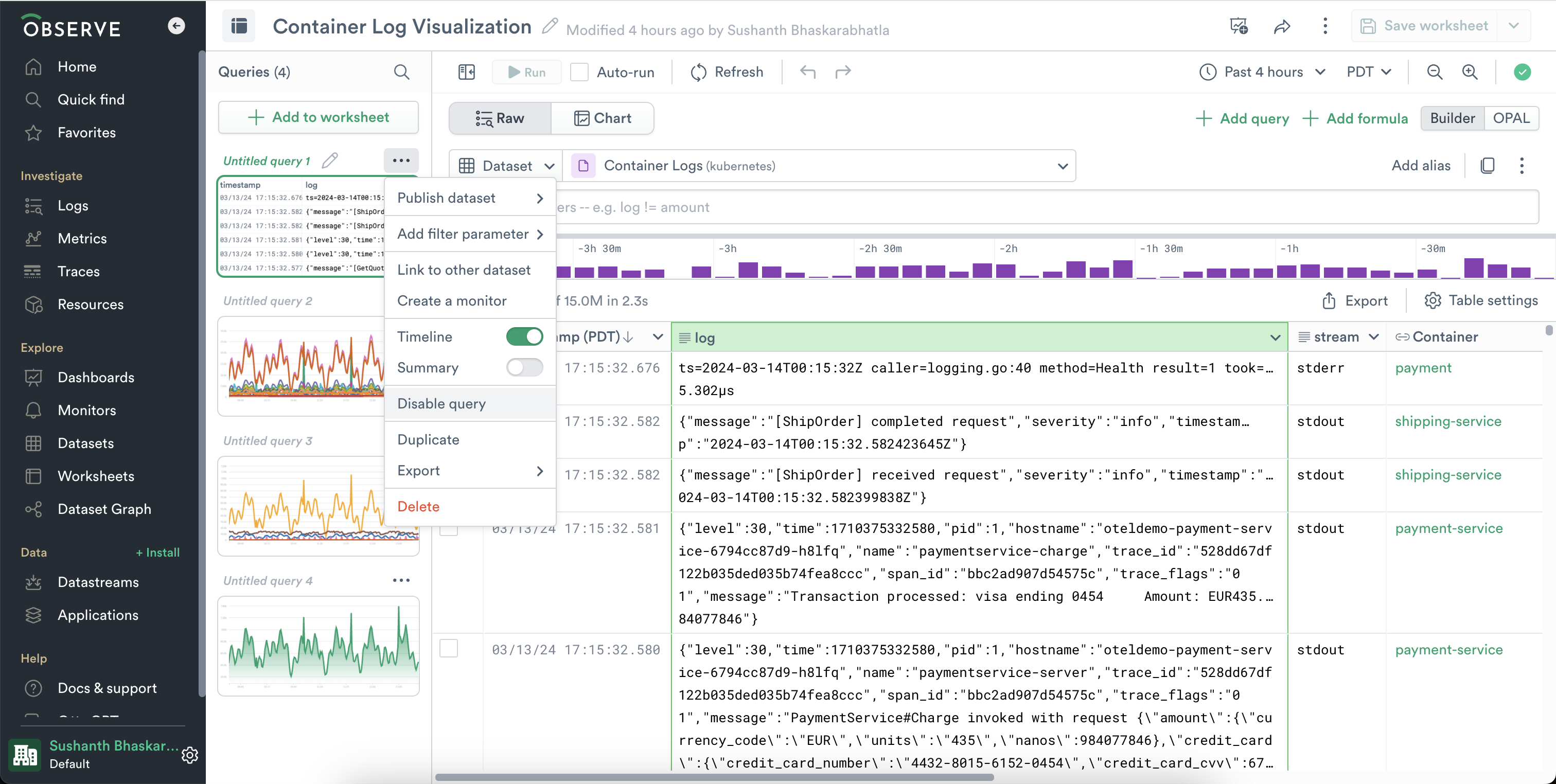Click the pencil icon beside worksheet title

point(550,27)
